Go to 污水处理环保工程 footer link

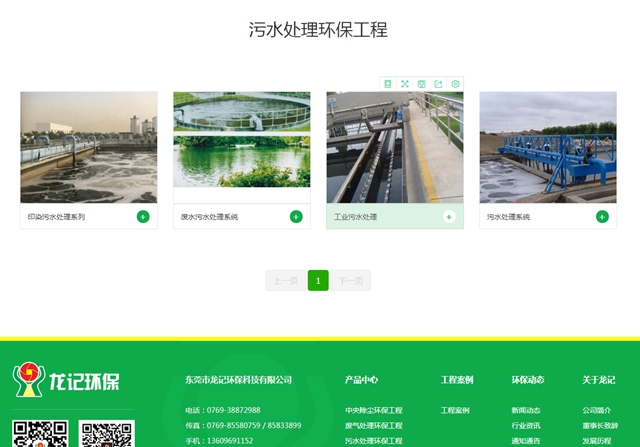[x=373, y=441]
